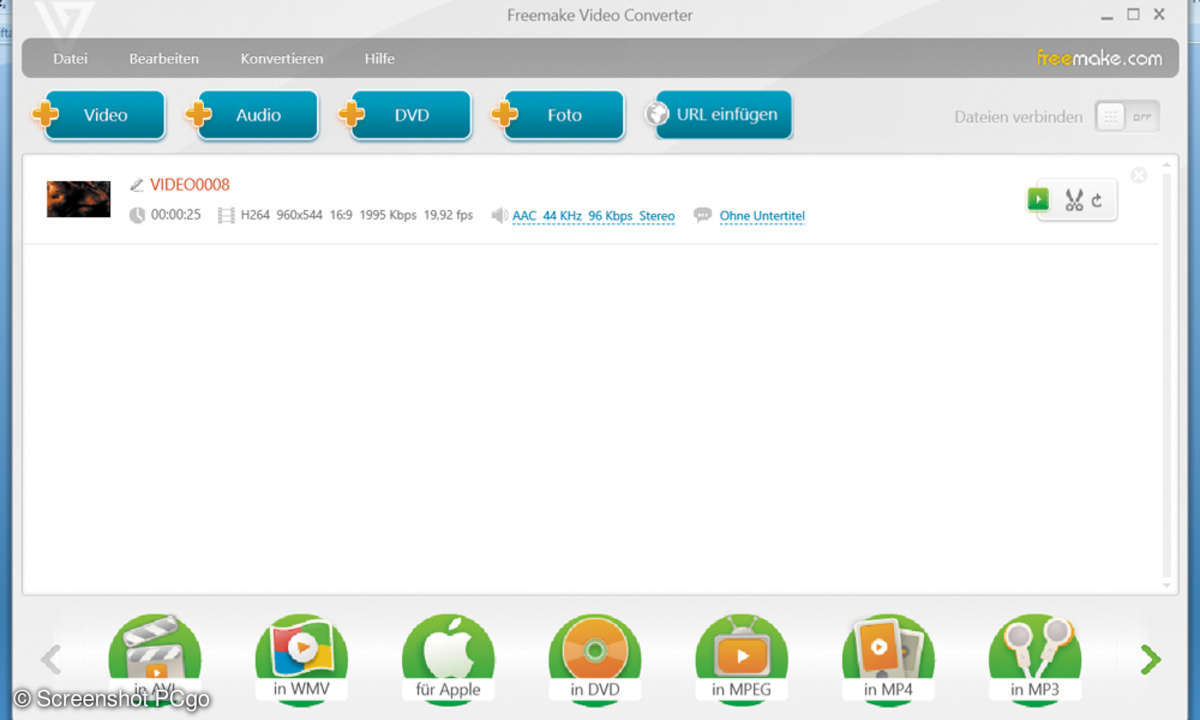
Task: Convert to AVI format
Action: click(x=155, y=660)
